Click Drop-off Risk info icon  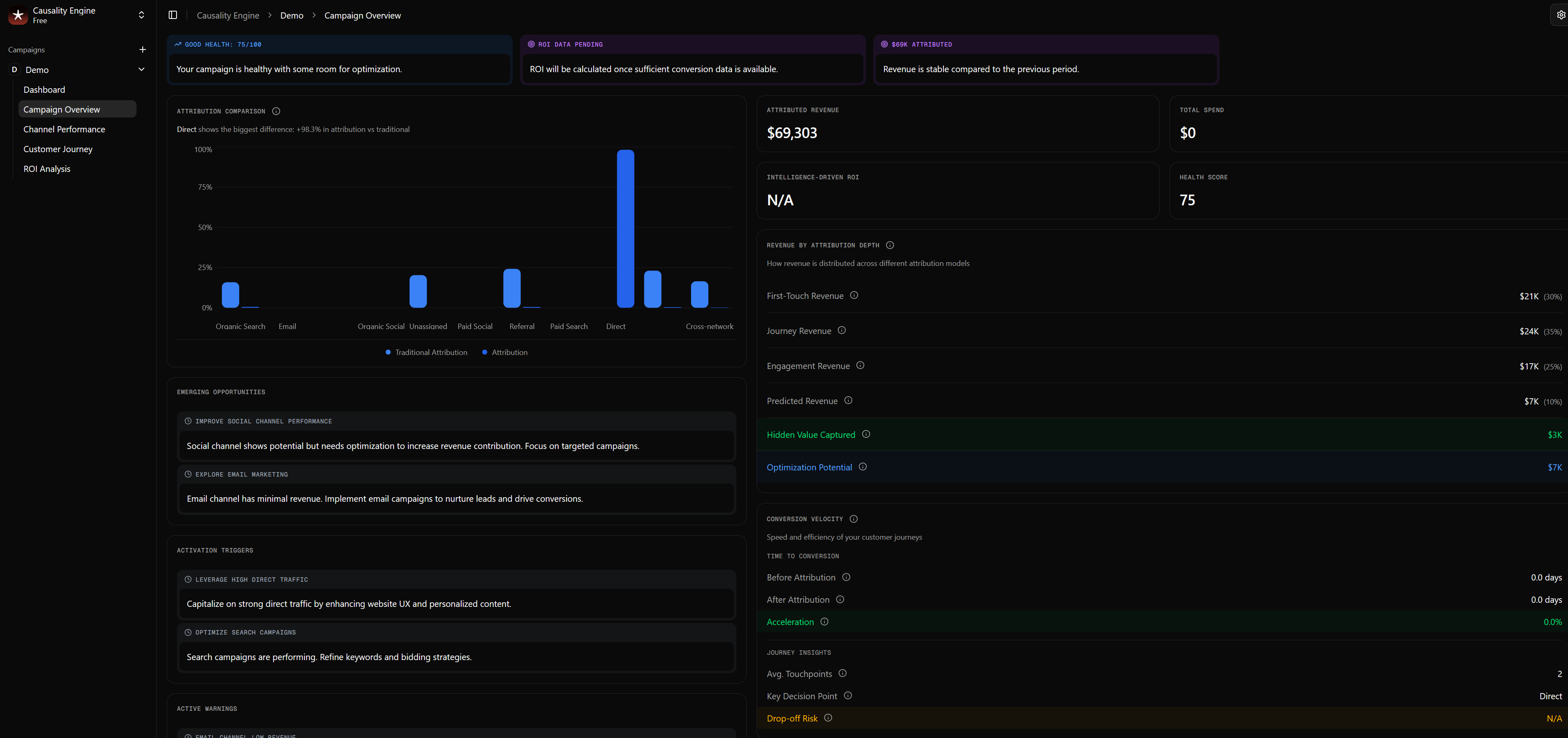click(828, 718)
